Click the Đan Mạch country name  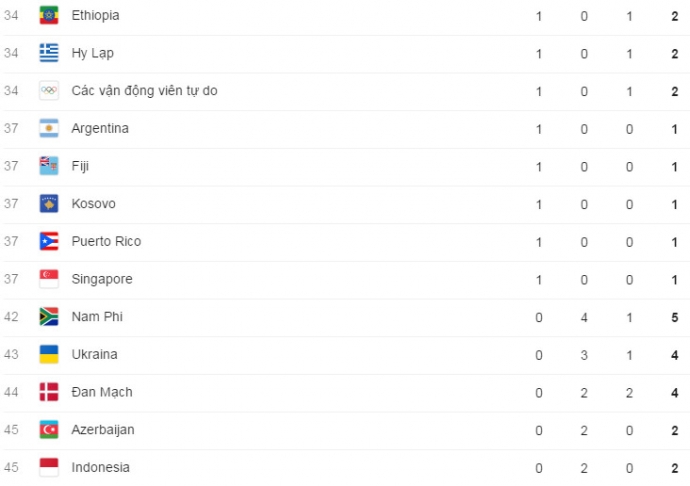(102, 392)
